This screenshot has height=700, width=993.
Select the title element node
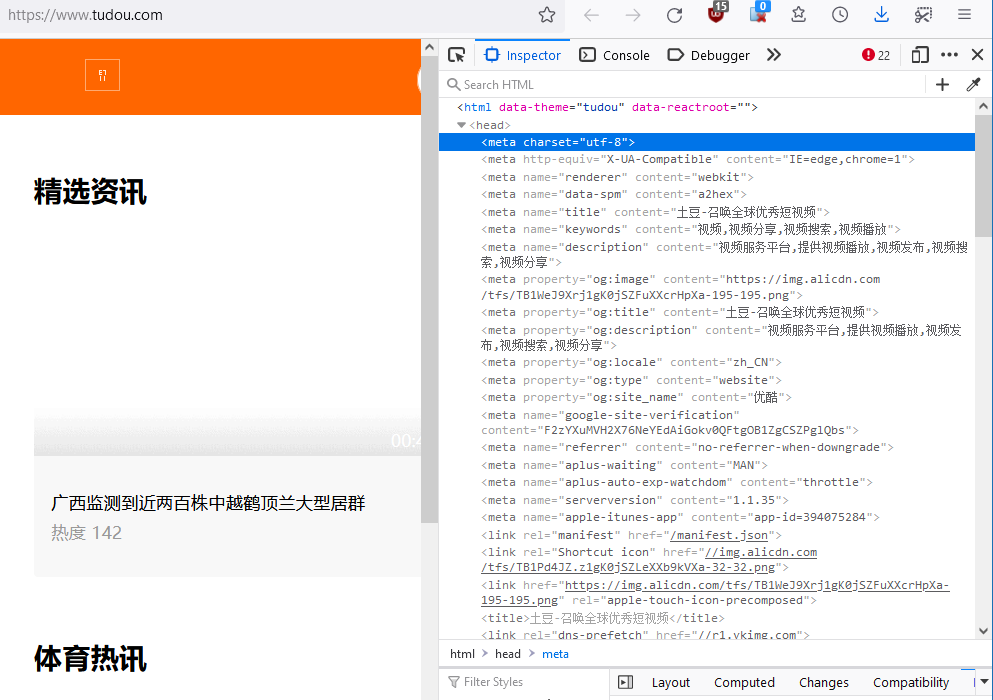[x=603, y=618]
